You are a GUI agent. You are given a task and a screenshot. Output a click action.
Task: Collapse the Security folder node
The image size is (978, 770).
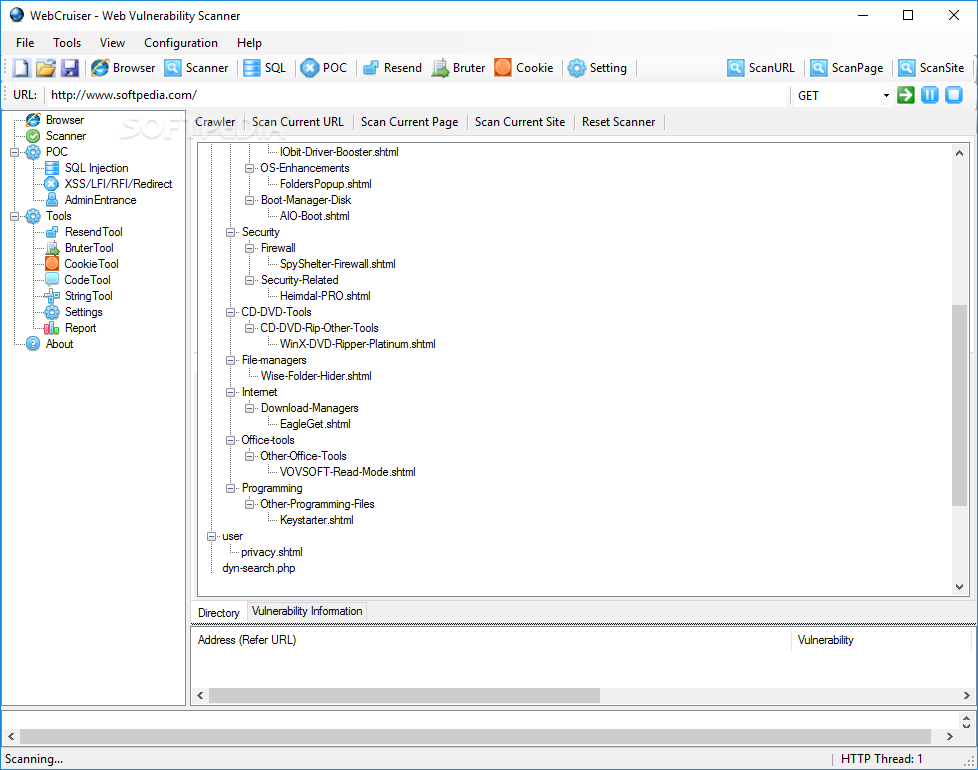tap(230, 232)
